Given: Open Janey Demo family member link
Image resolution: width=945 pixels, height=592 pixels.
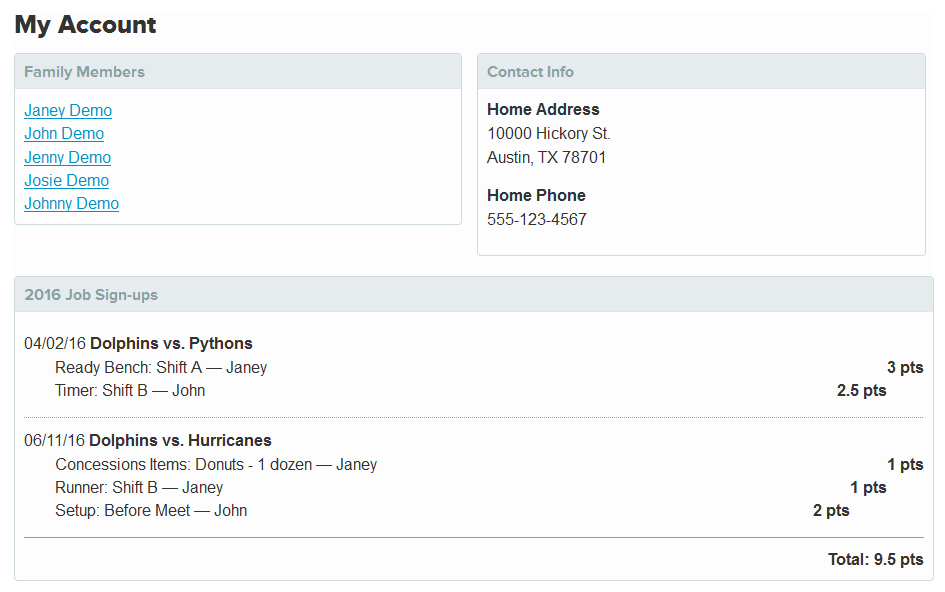Looking at the screenshot, I should 68,111.
